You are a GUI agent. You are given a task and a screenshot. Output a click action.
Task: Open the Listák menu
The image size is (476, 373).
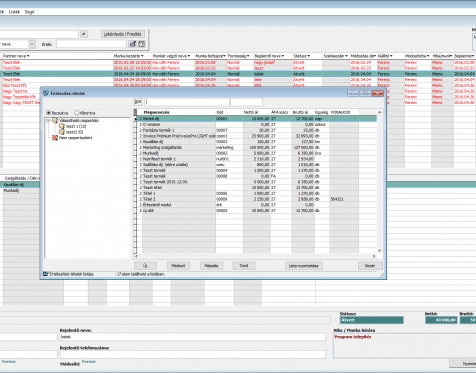pos(14,12)
